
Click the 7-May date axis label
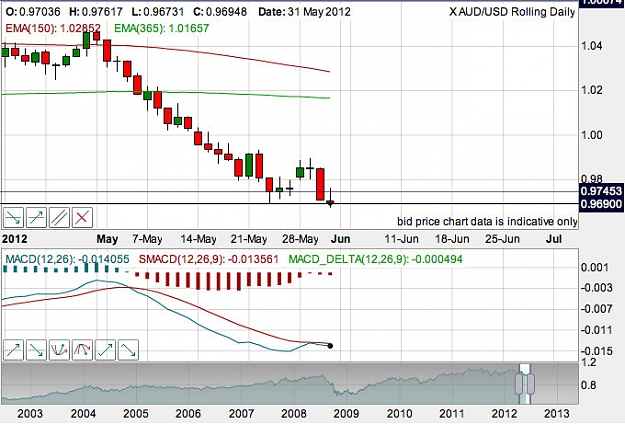click(x=147, y=239)
